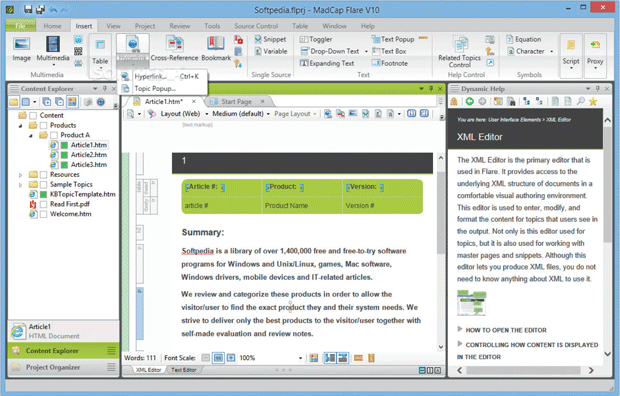The width and height of the screenshot is (620, 396).
Task: Switch to Text Editor tab at bottom
Action: (x=184, y=370)
